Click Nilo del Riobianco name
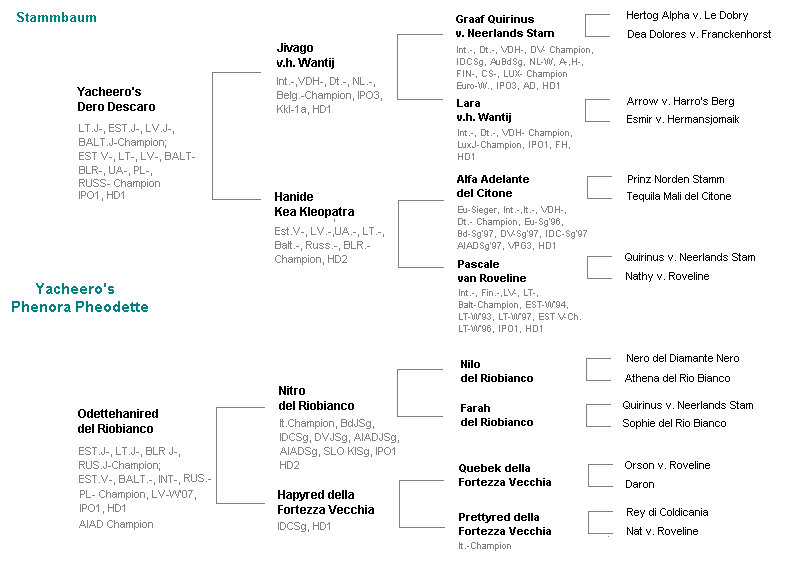 pyautogui.click(x=497, y=371)
